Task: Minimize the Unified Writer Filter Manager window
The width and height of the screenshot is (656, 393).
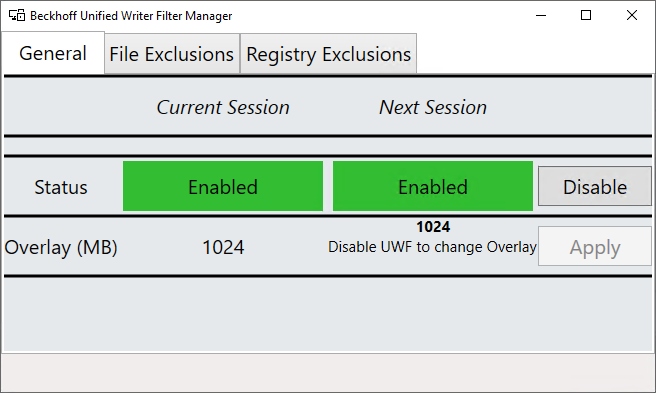Action: point(541,15)
